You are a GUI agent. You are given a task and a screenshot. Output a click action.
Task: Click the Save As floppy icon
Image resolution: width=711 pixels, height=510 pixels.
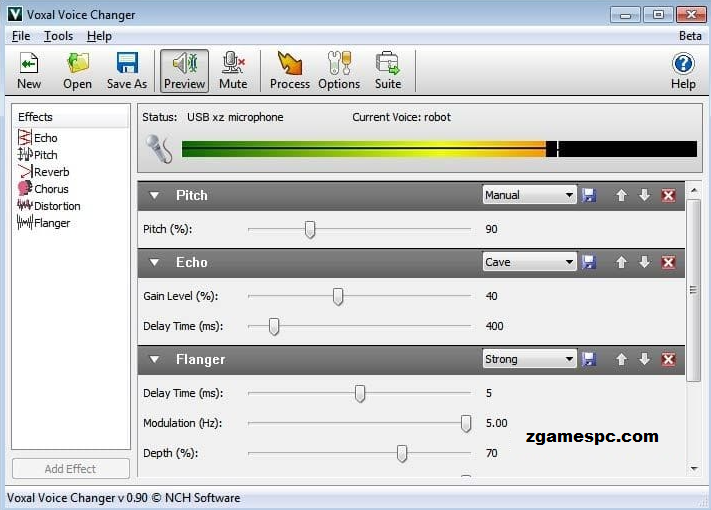(127, 70)
